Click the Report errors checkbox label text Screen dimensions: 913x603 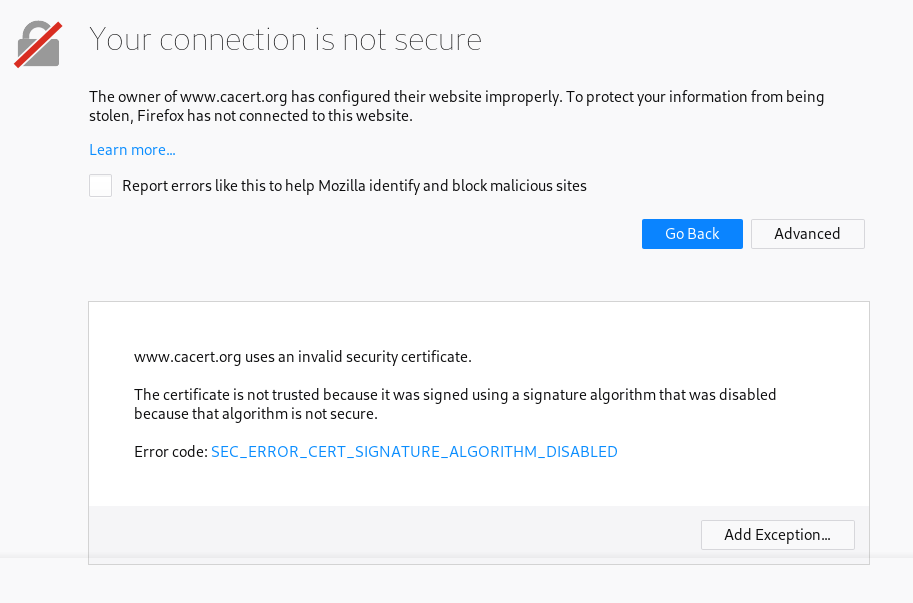[x=354, y=186]
